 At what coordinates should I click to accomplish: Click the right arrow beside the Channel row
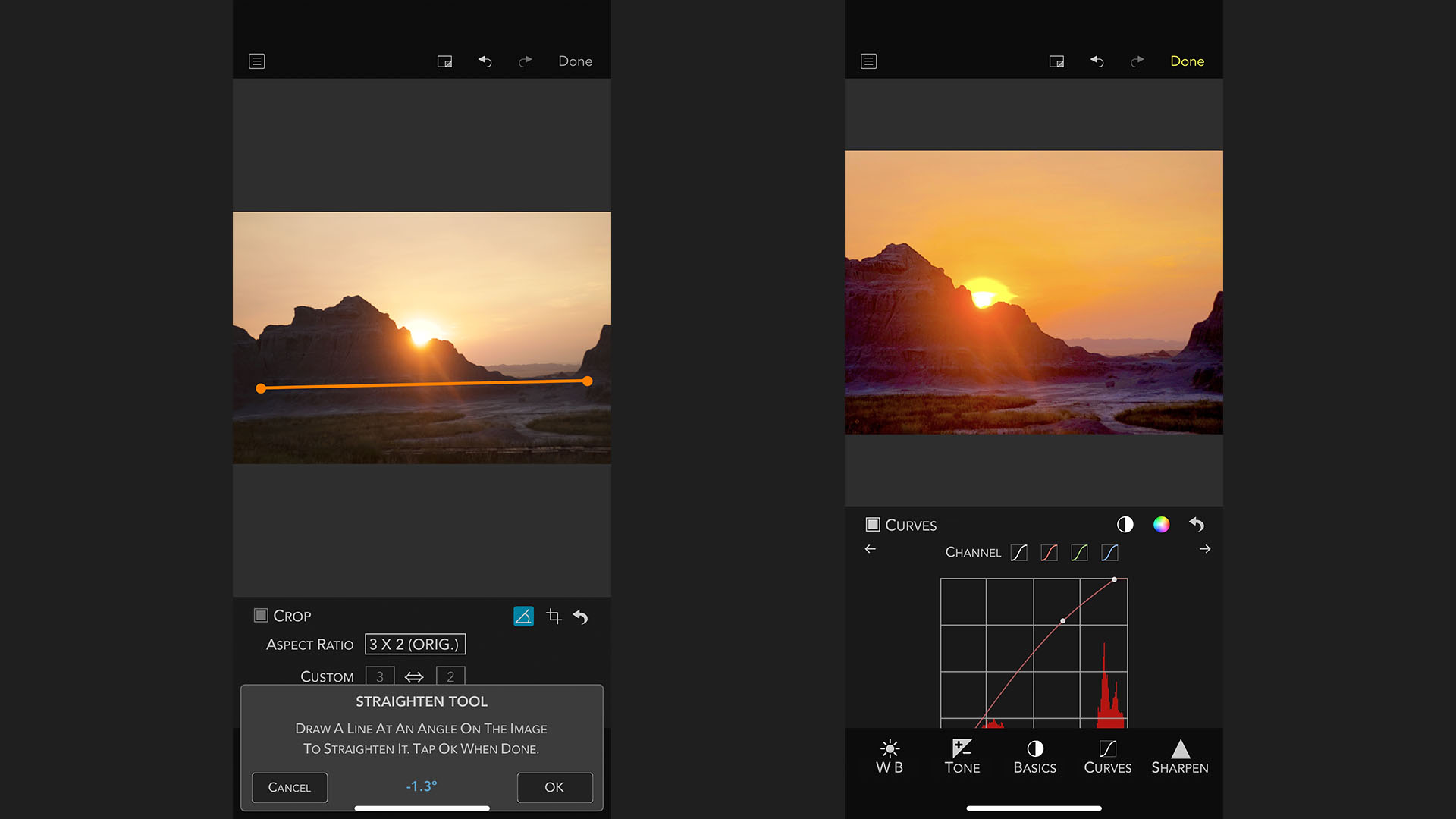pyautogui.click(x=1204, y=549)
